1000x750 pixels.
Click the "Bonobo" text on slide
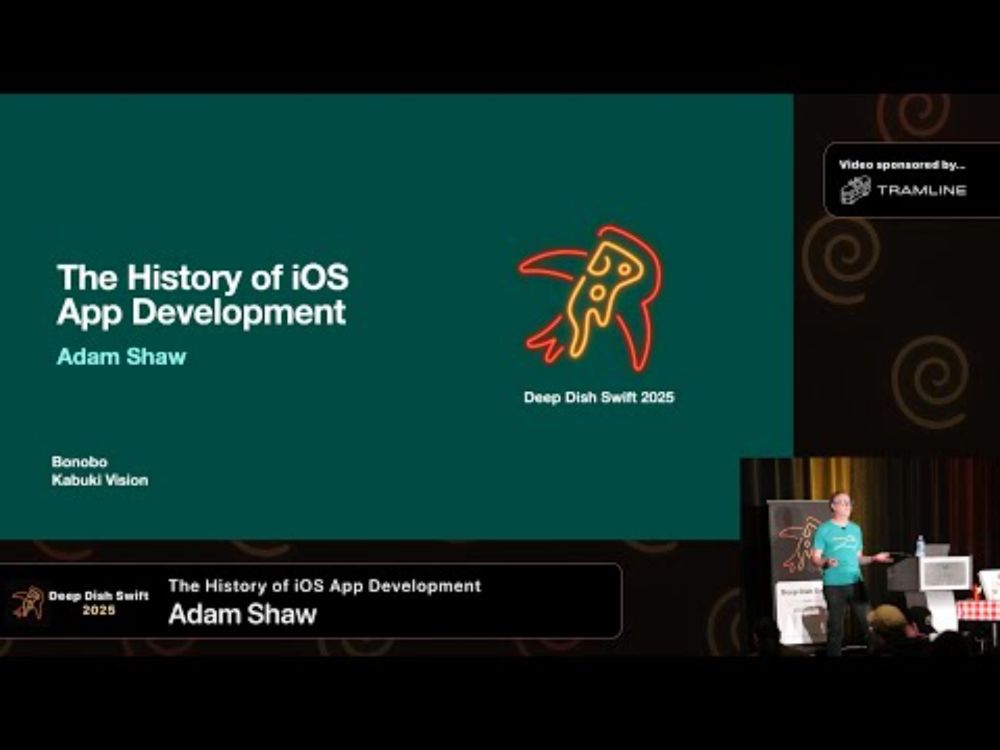coord(79,462)
